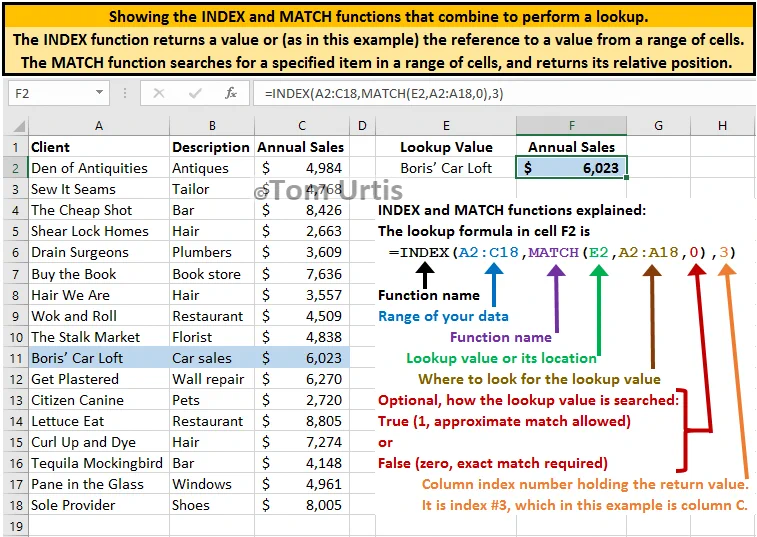The height and width of the screenshot is (537, 757).
Task: Click the Tequila Mockingbird cell
Action: tap(99, 463)
